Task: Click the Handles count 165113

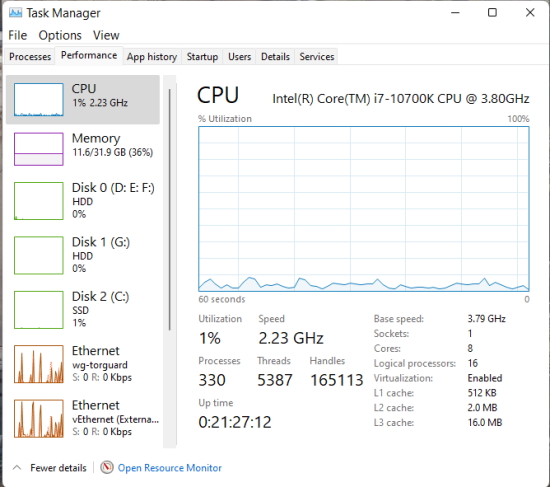Action: pyautogui.click(x=337, y=380)
